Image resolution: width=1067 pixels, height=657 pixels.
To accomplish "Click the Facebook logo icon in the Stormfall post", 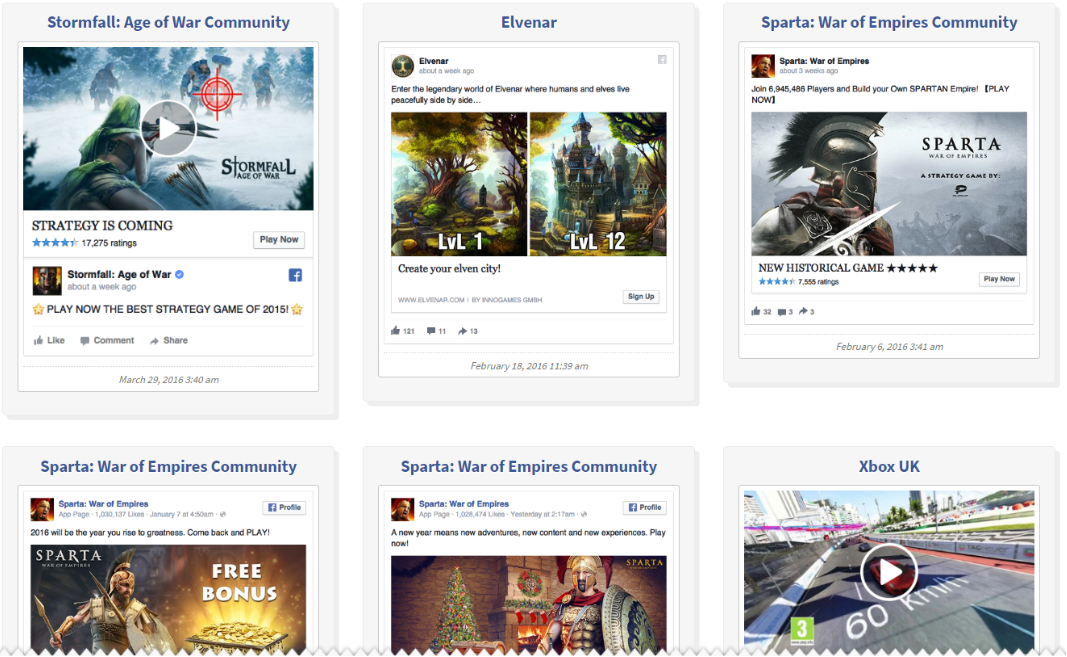I will tap(295, 275).
